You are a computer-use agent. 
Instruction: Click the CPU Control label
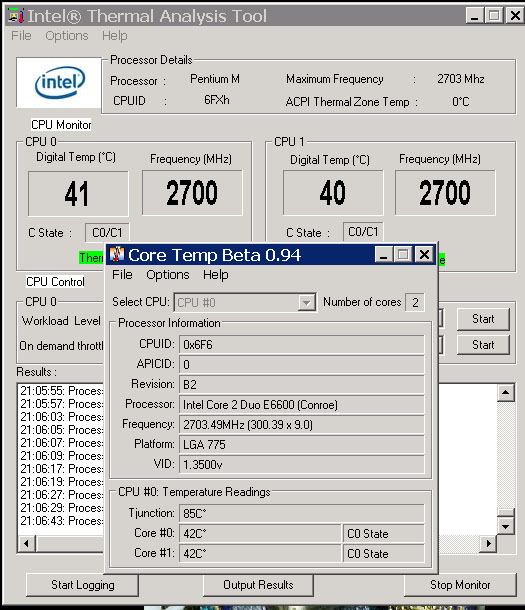tap(55, 282)
